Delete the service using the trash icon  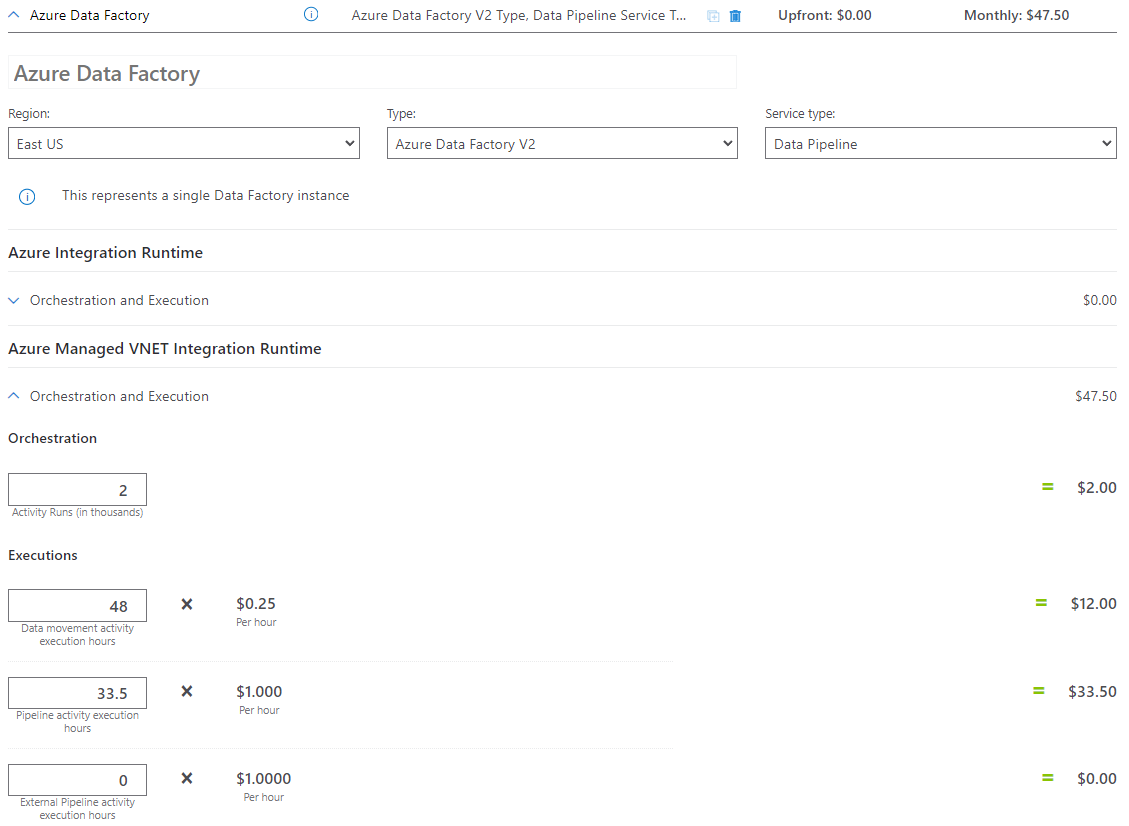[x=735, y=16]
